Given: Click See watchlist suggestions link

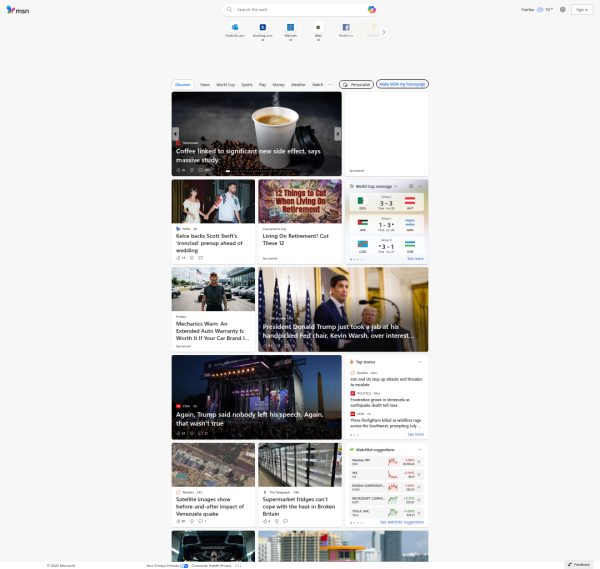Looking at the screenshot, I should pos(402,522).
